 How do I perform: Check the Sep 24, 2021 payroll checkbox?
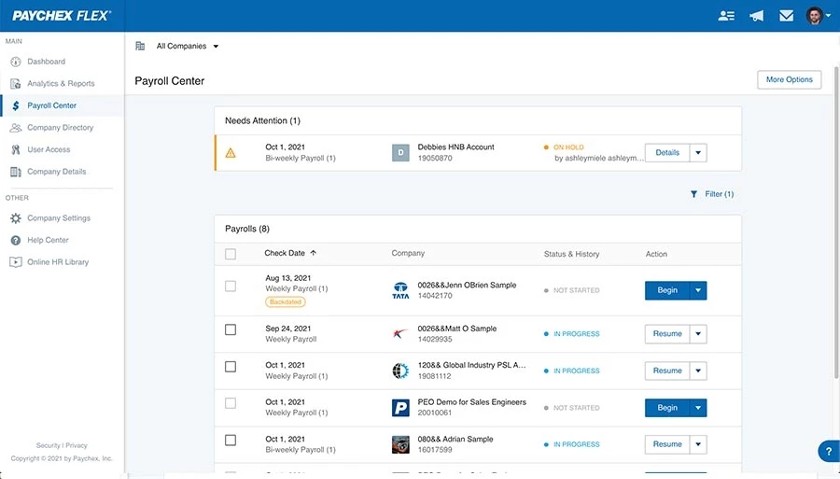[x=230, y=330]
